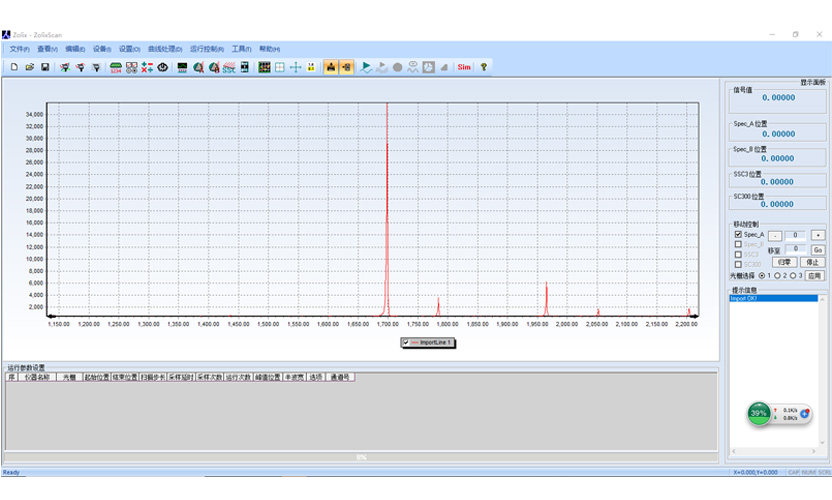
Task: Open the 曲线处理 menu
Action: (x=164, y=49)
